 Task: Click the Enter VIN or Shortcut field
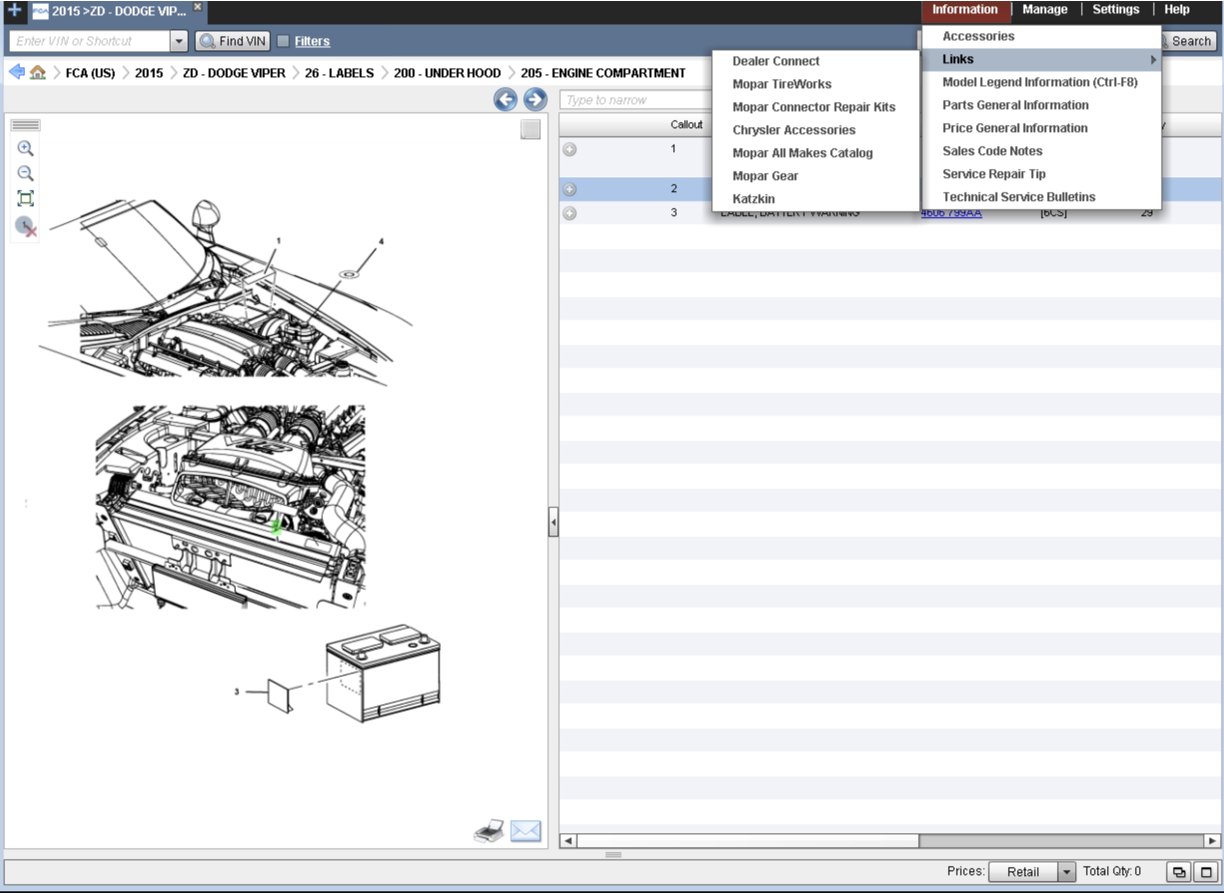pyautogui.click(x=89, y=41)
